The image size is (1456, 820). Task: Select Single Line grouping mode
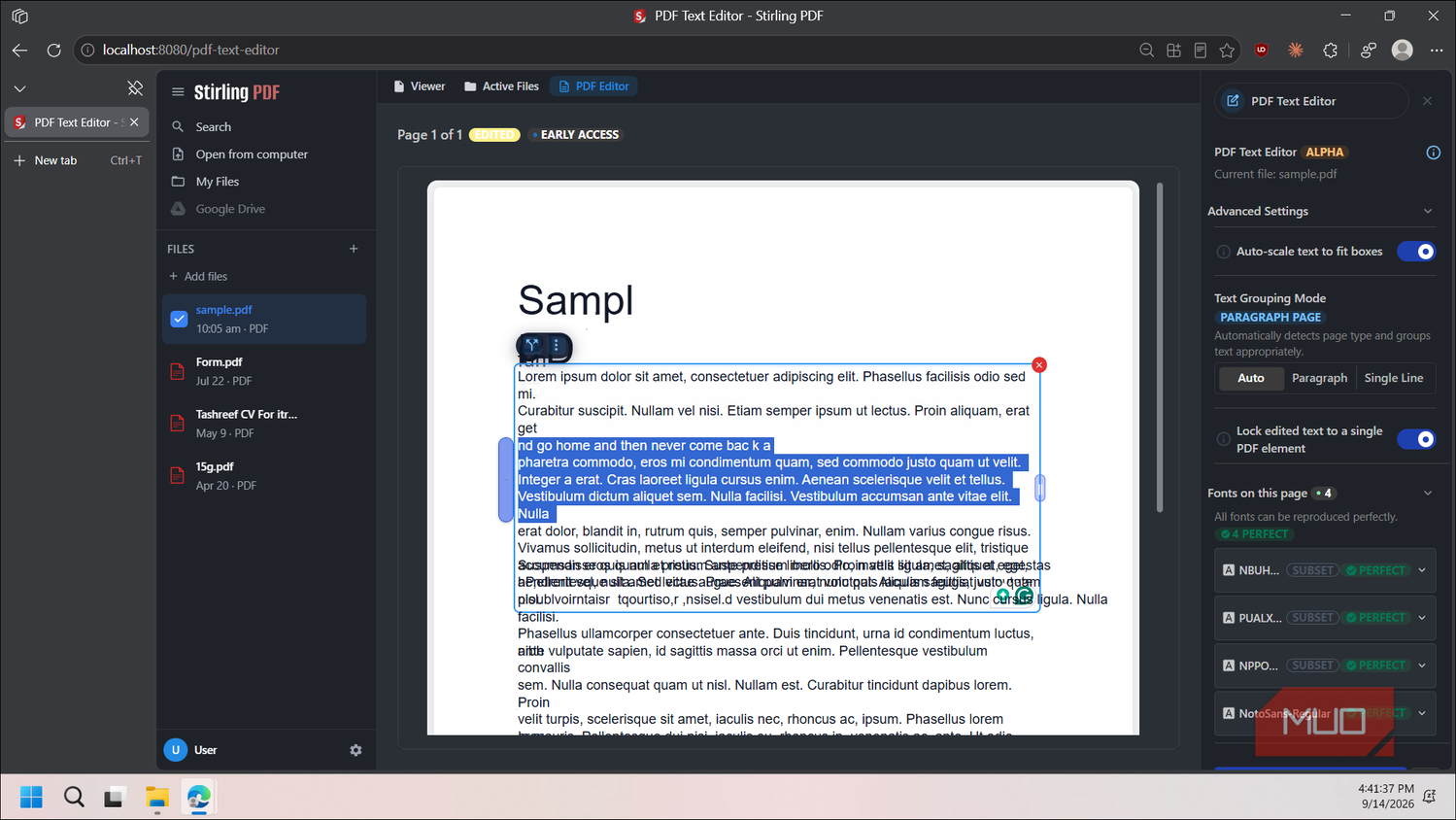tap(1393, 378)
